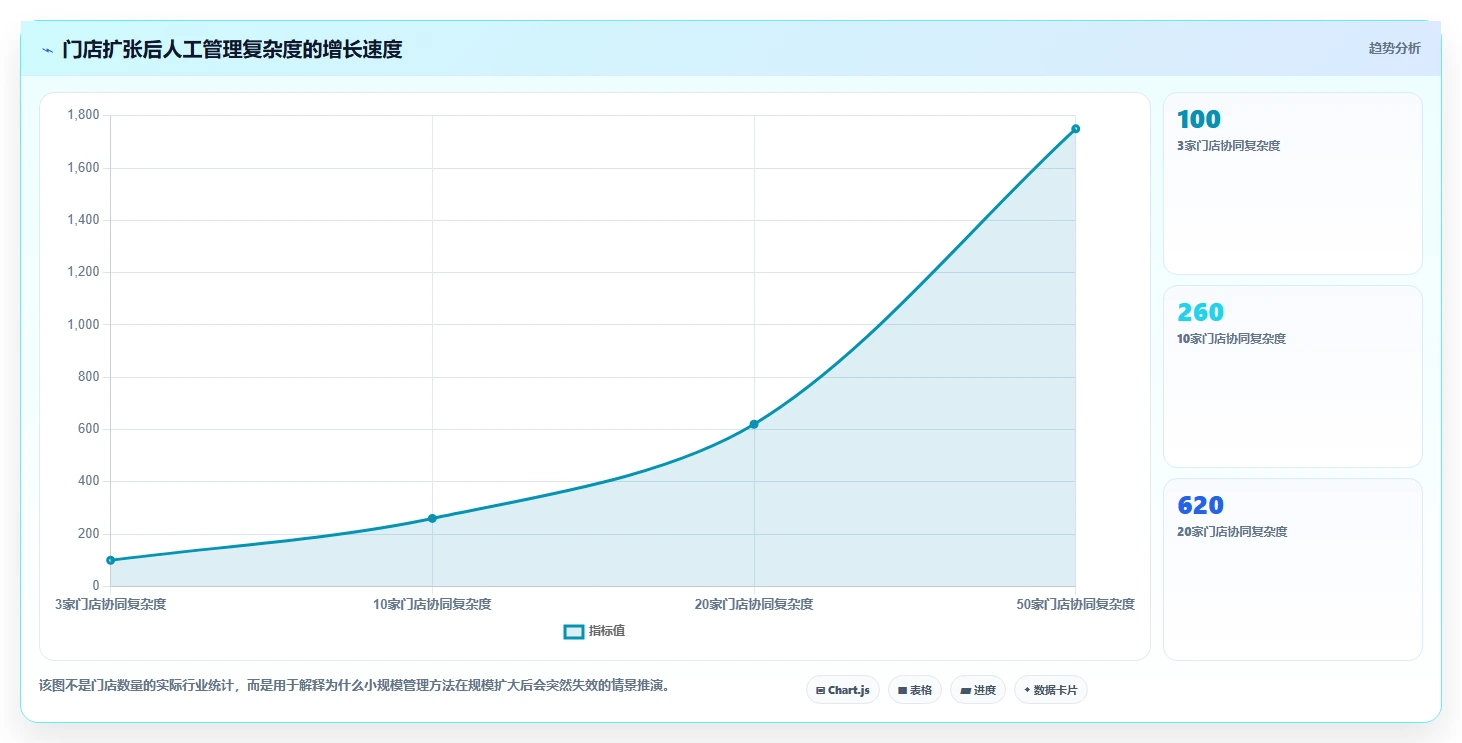Viewport: 1462px width, 743px height.
Task: Click the 趋势分析 label in header
Action: (x=1394, y=48)
